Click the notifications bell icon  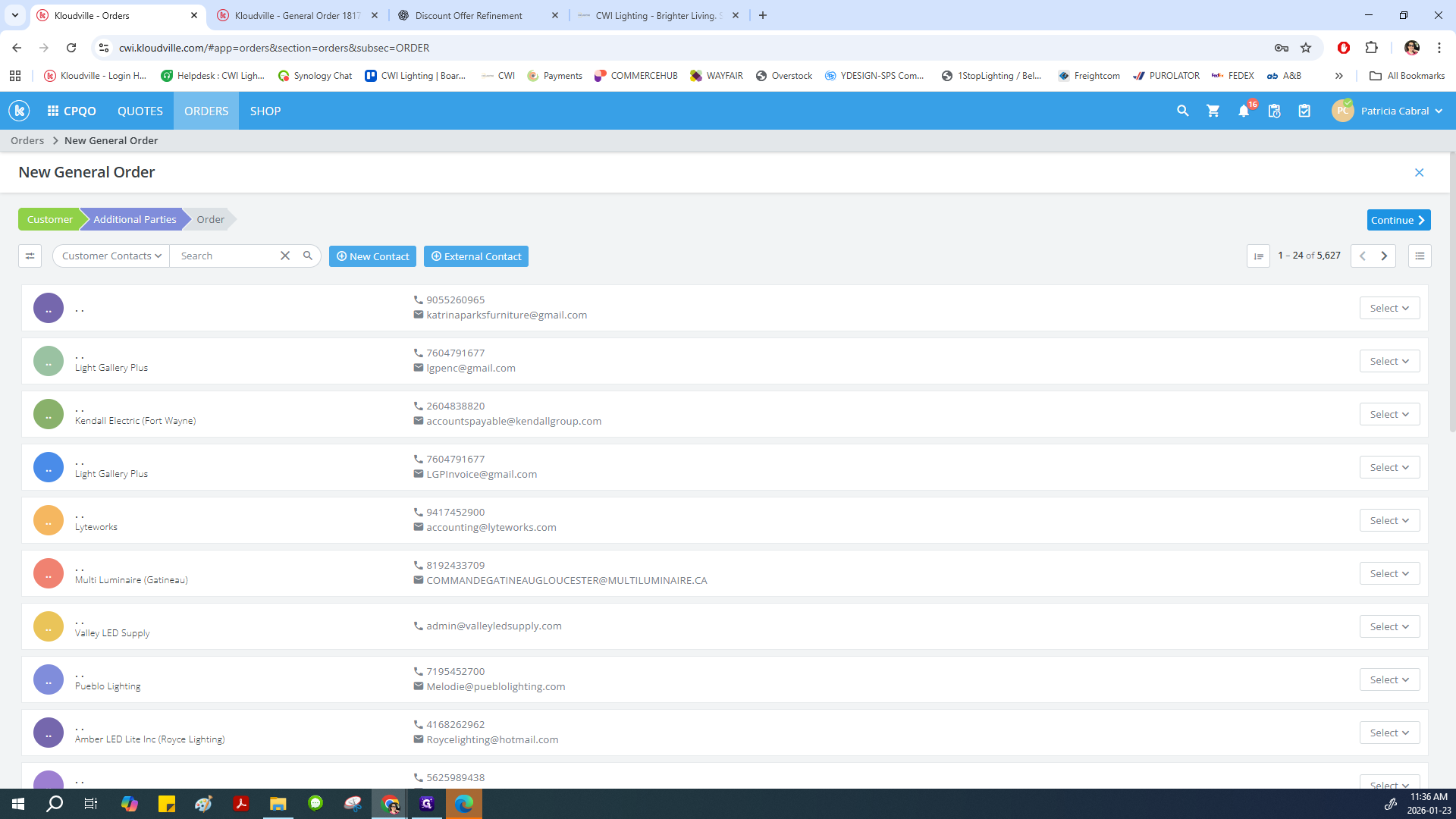pos(1244,111)
